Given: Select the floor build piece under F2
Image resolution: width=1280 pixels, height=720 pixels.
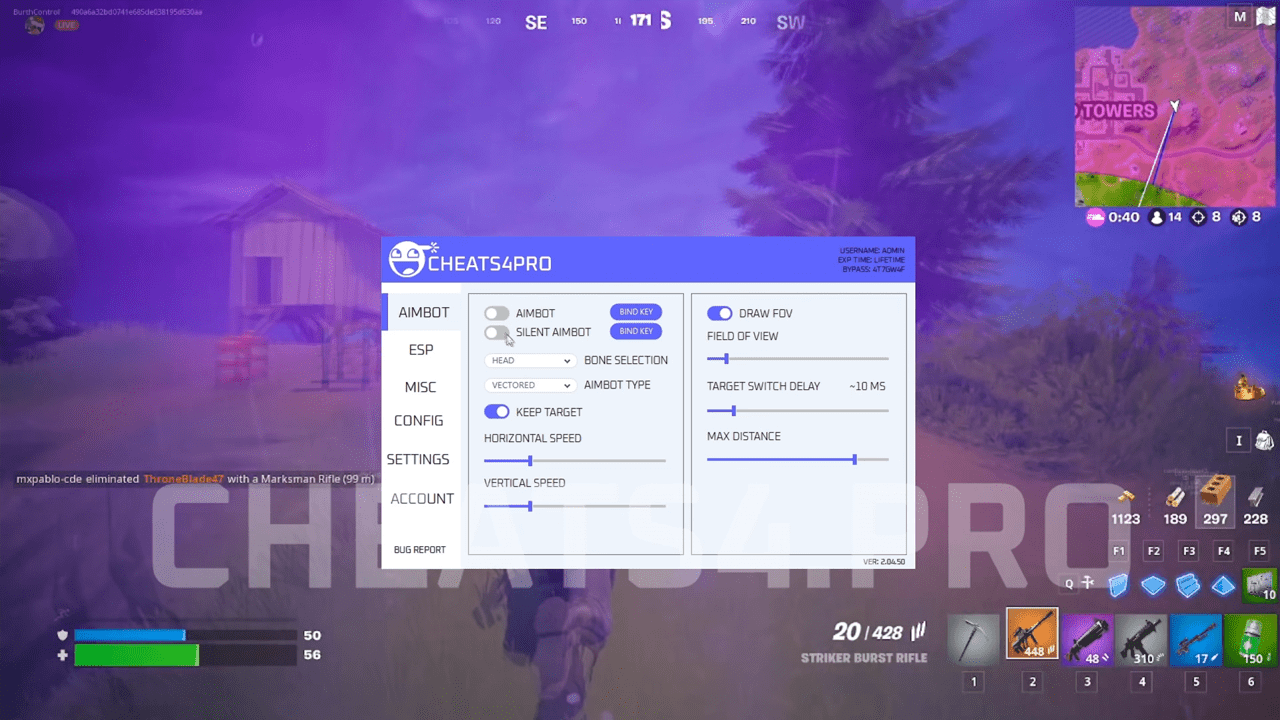Looking at the screenshot, I should [1154, 585].
